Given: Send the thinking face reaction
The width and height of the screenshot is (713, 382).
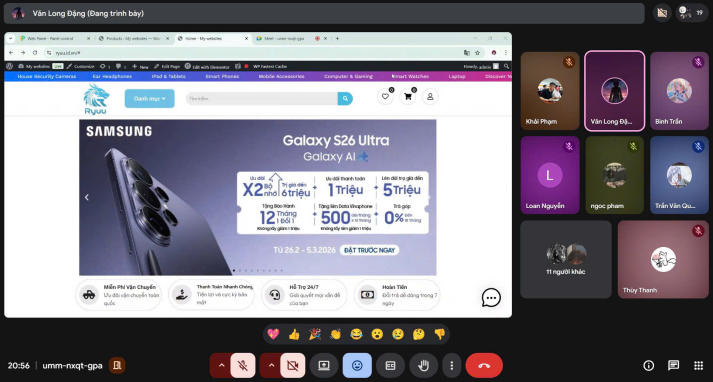Looking at the screenshot, I should [x=418, y=334].
